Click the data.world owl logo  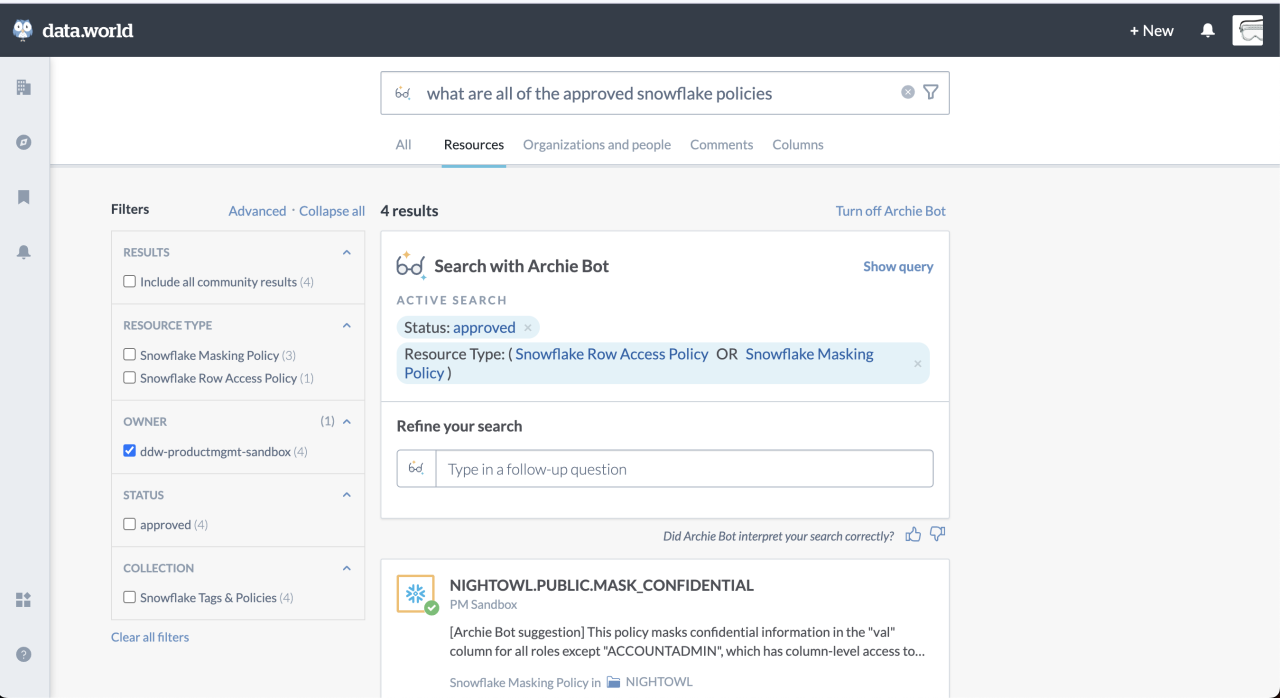pos(23,30)
